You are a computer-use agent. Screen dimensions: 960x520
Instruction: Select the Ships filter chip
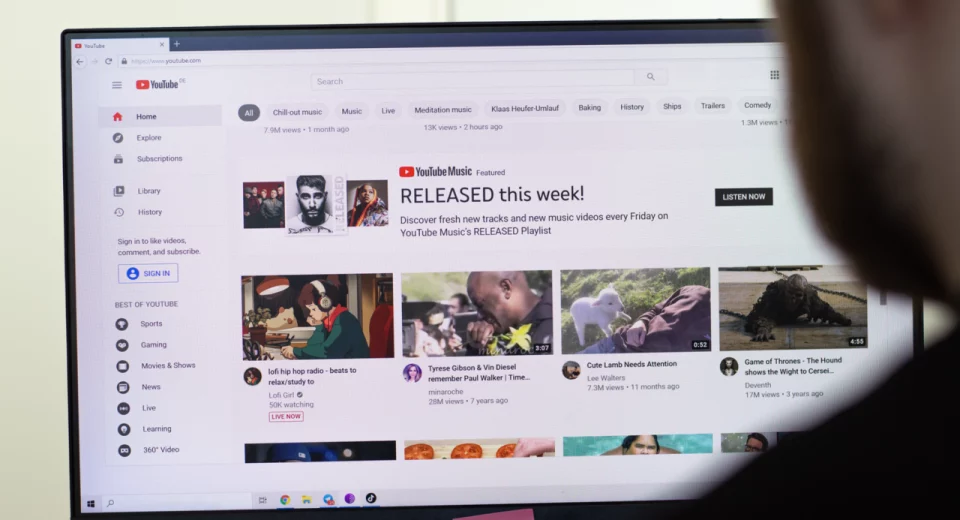[x=672, y=106]
